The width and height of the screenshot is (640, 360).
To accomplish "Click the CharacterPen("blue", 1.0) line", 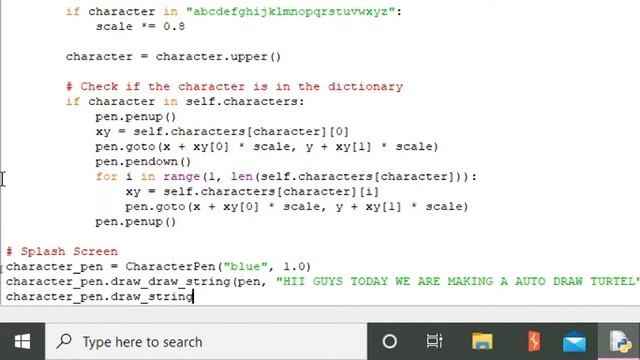I will [158, 267].
